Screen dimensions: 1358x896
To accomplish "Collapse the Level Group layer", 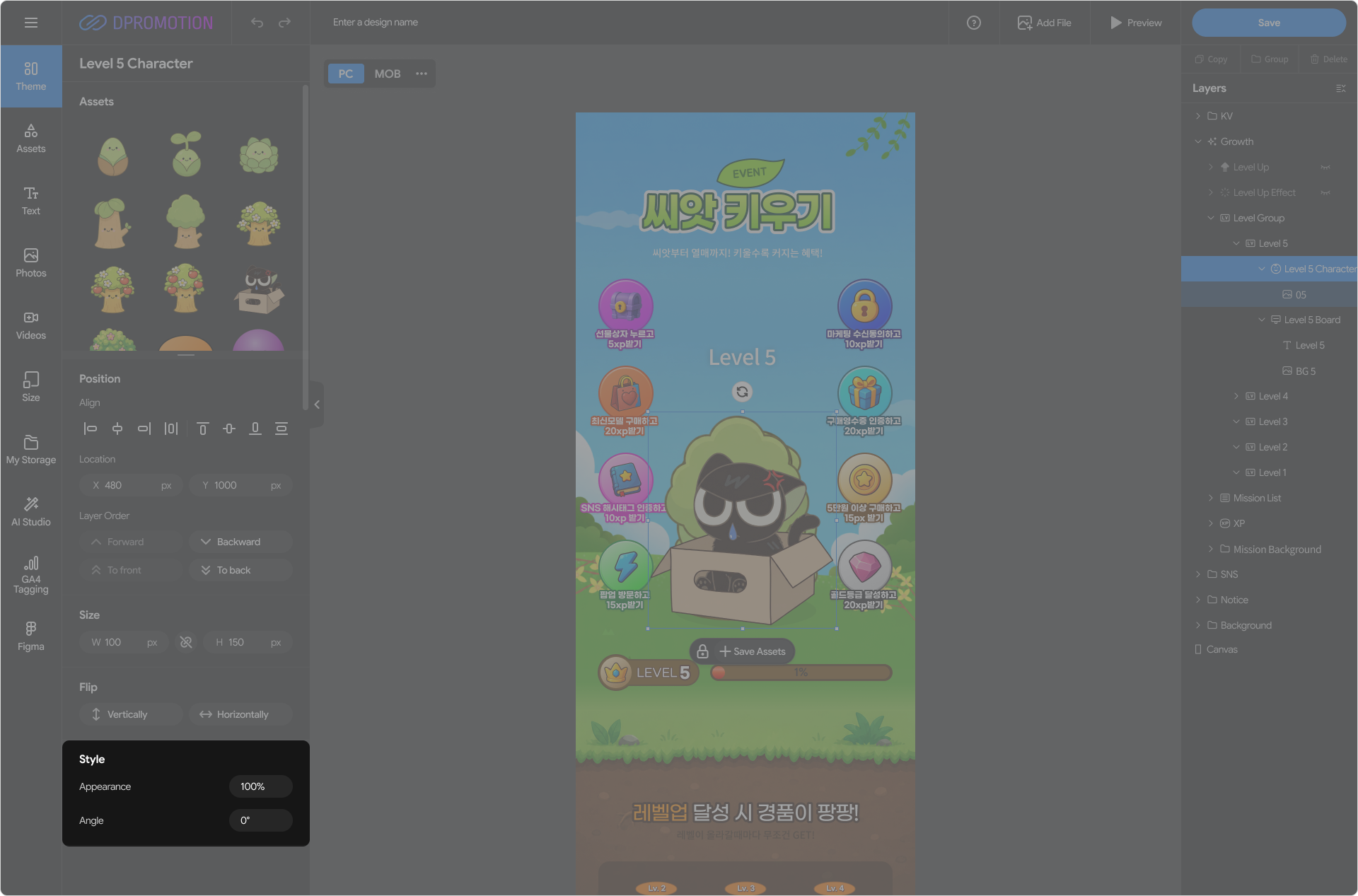I will pos(1211,218).
